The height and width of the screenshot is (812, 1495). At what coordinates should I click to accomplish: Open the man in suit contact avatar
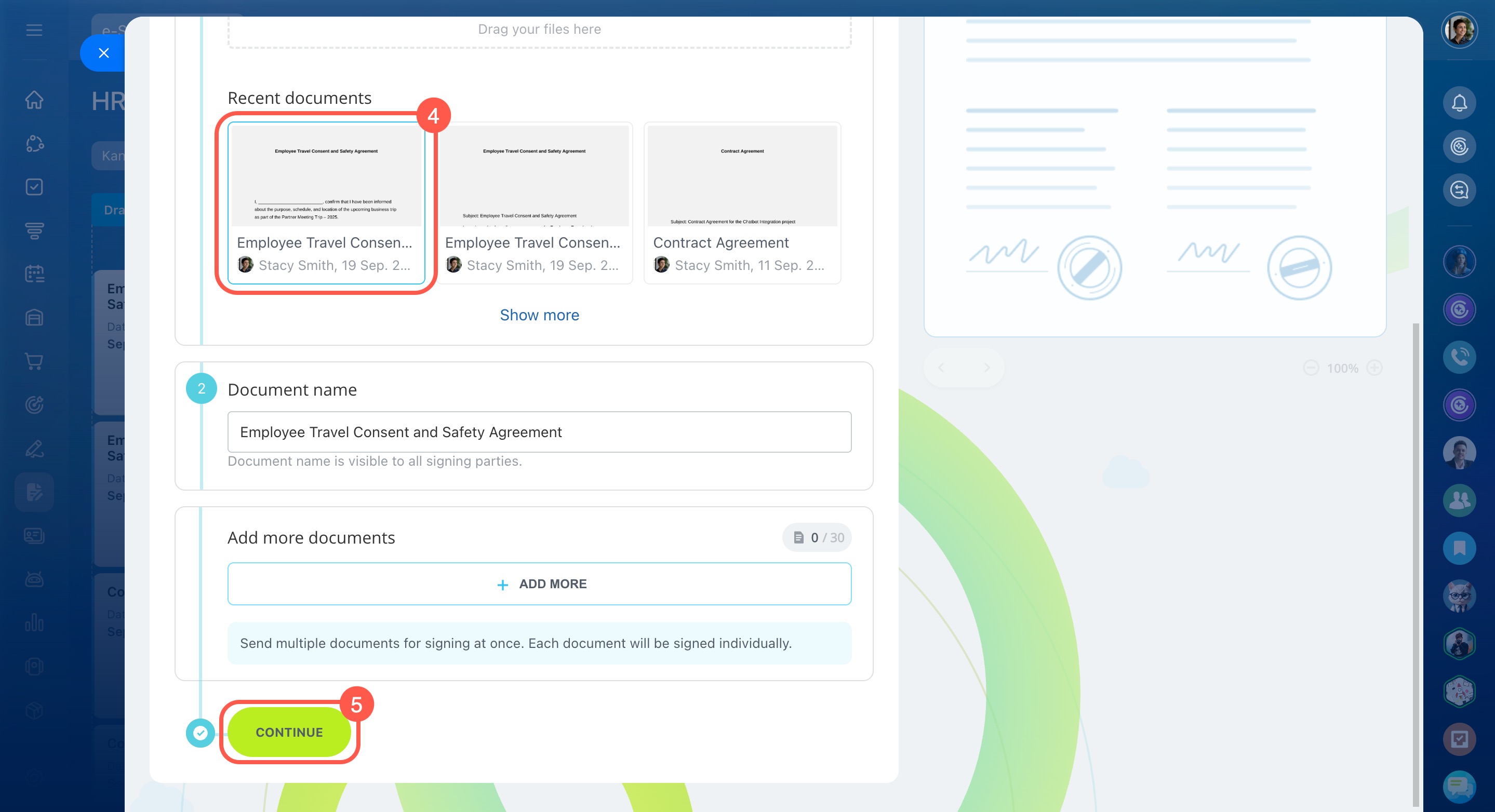[x=1459, y=452]
